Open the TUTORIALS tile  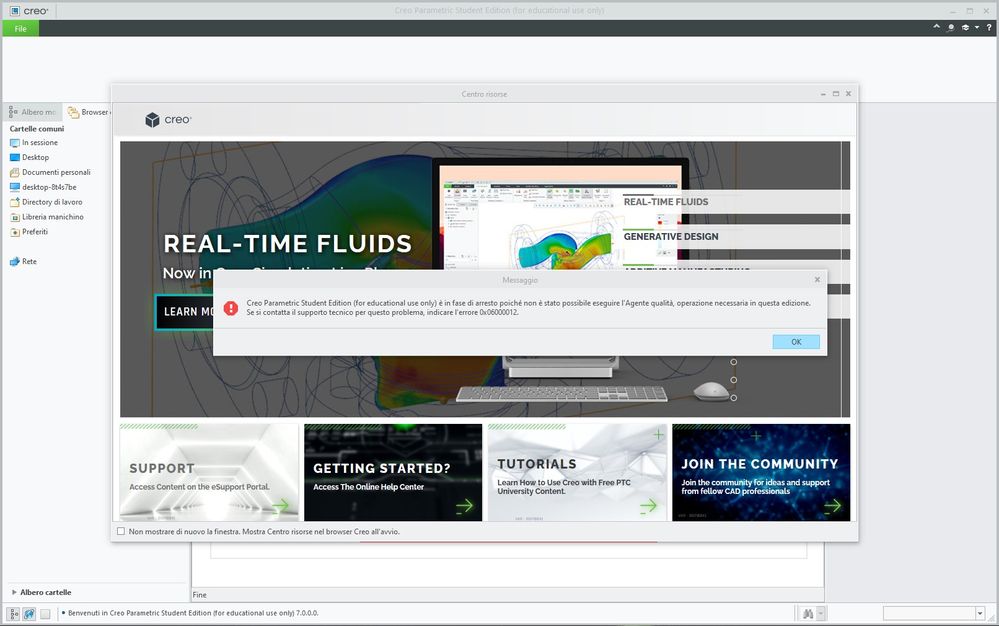coord(577,473)
